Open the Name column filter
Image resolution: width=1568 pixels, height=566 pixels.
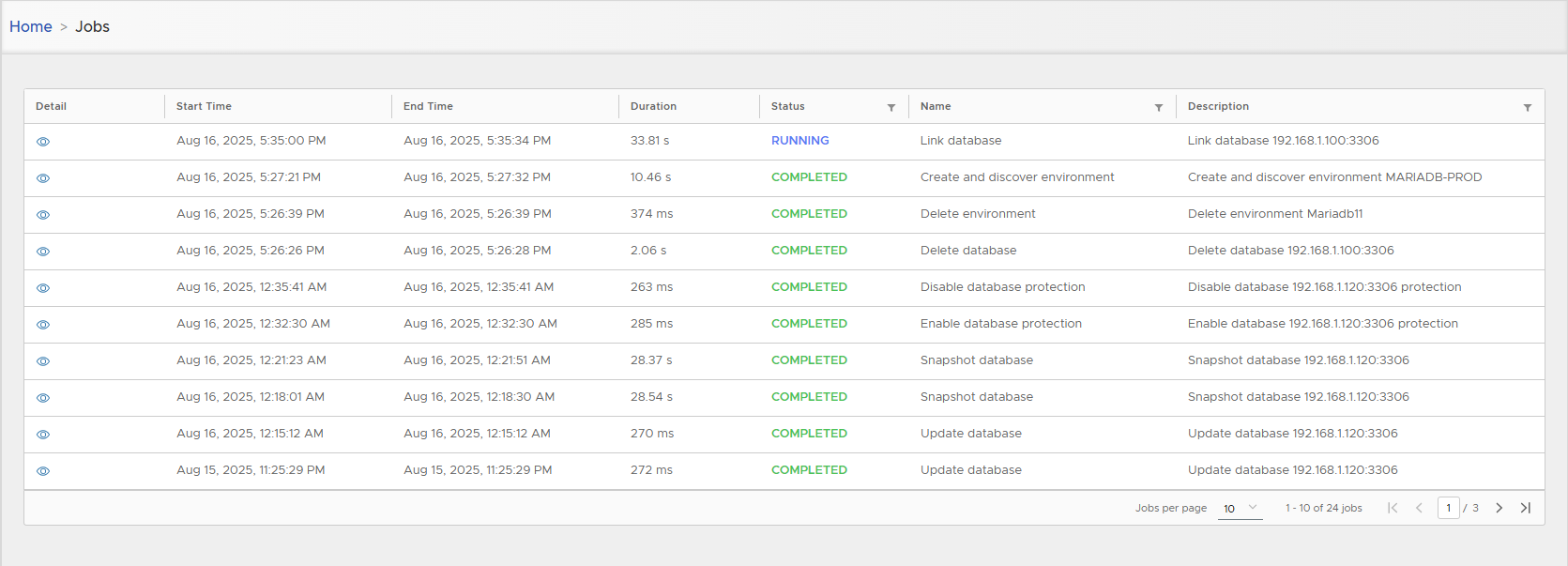pos(1158,108)
